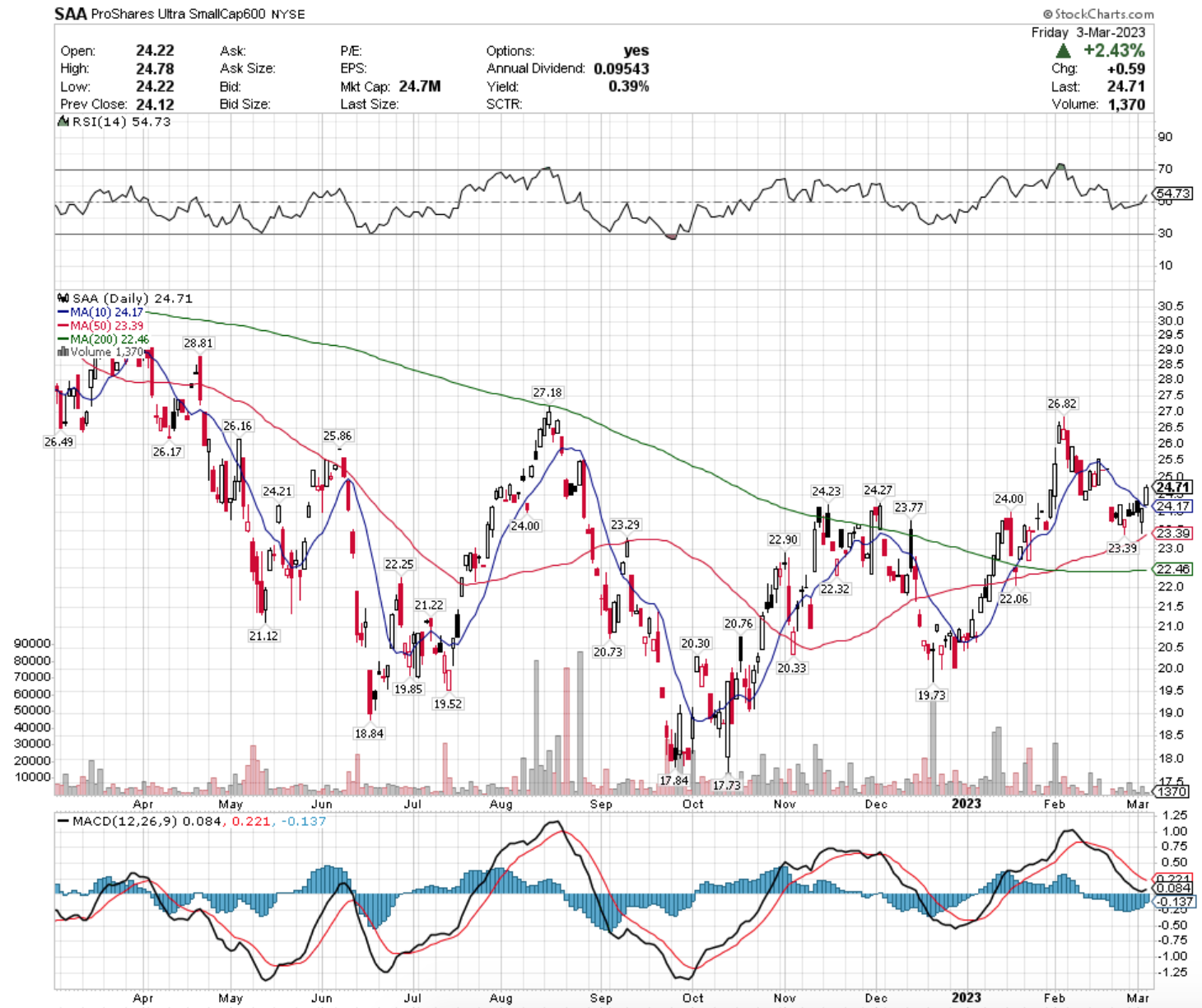Click the 21.12 May low label
Viewport: 1202px width, 1008px height.
click(x=263, y=636)
